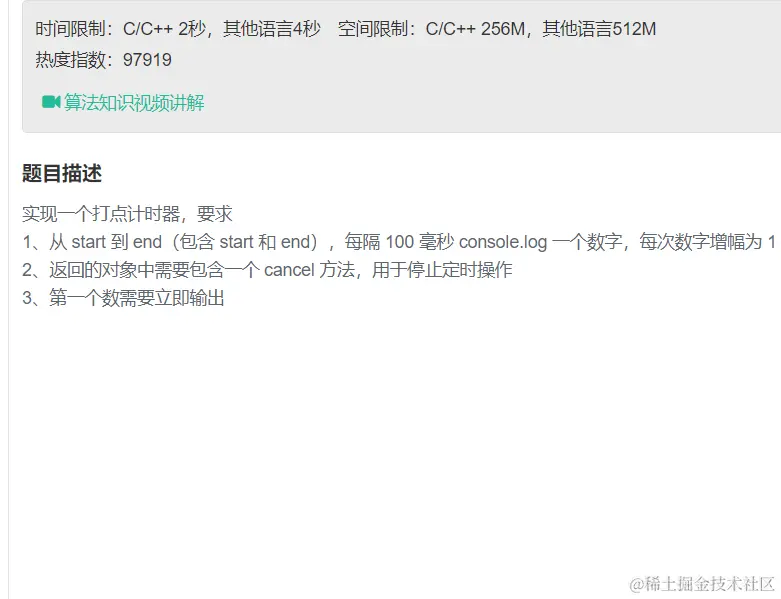The width and height of the screenshot is (781, 599).
Task: Select the 空间限制 label text
Action: click(x=373, y=29)
